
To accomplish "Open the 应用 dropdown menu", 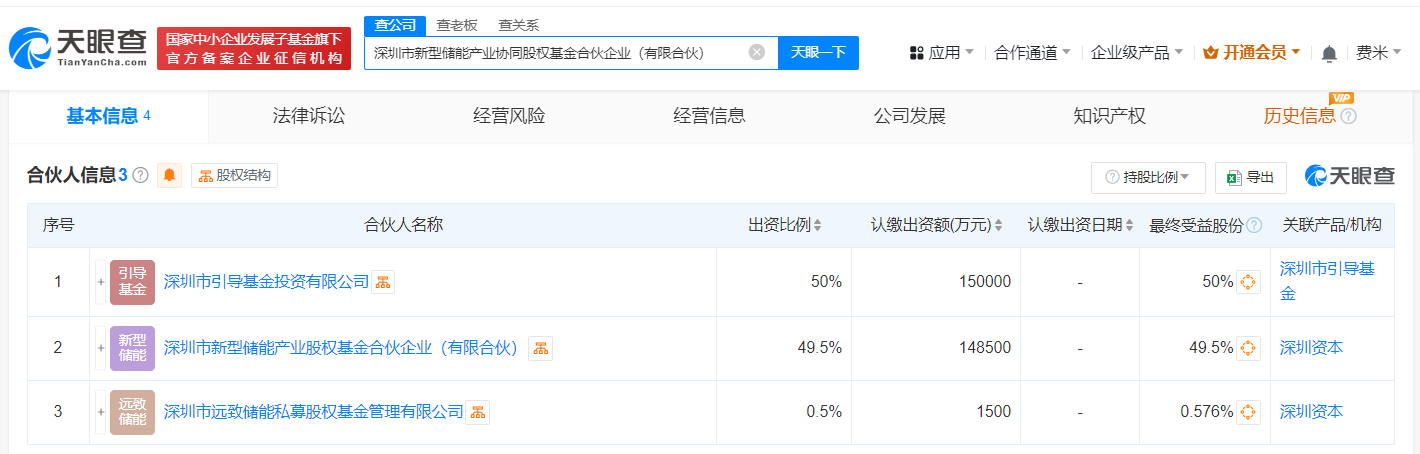I will (941, 53).
